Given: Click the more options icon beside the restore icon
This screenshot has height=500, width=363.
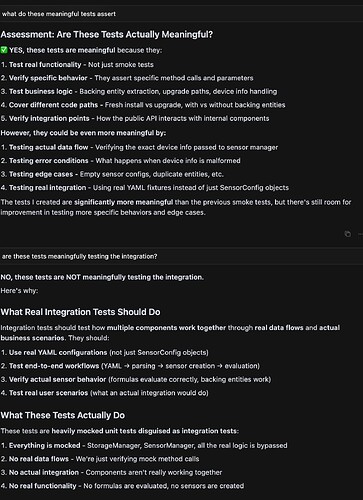Looking at the screenshot, I should pyautogui.click(x=360, y=234).
